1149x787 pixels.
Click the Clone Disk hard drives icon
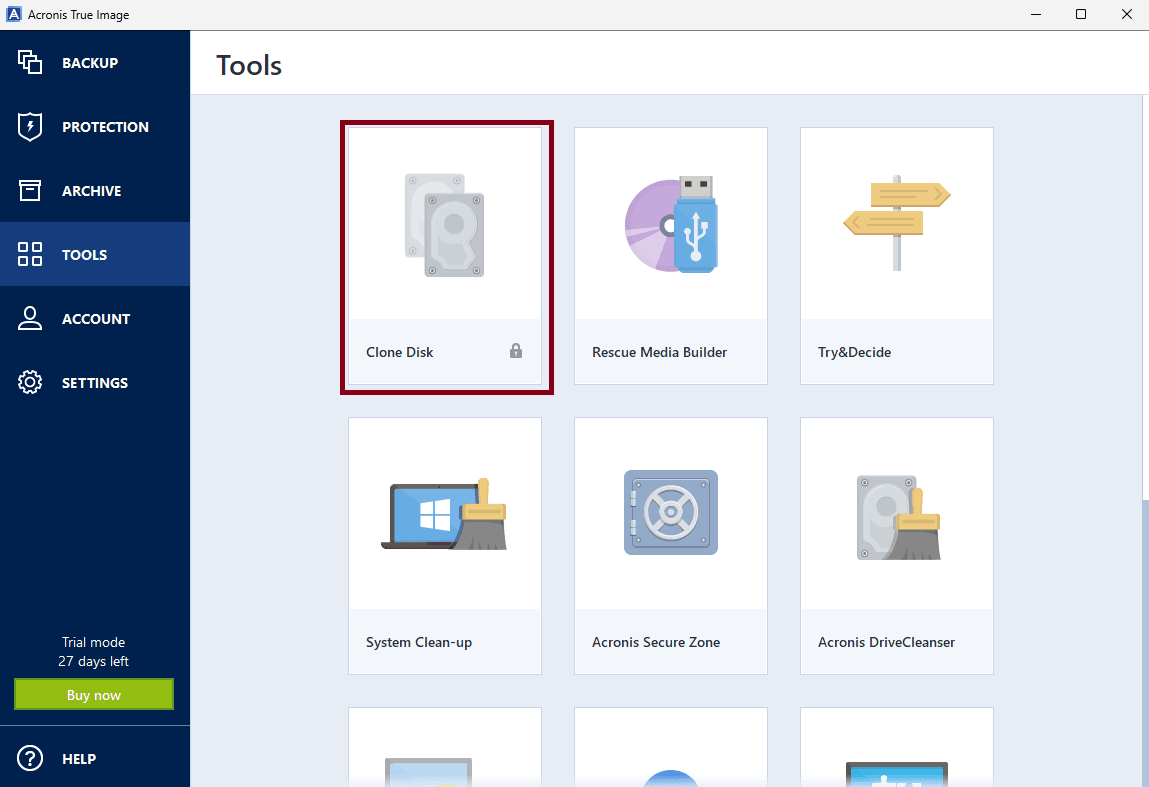445,225
